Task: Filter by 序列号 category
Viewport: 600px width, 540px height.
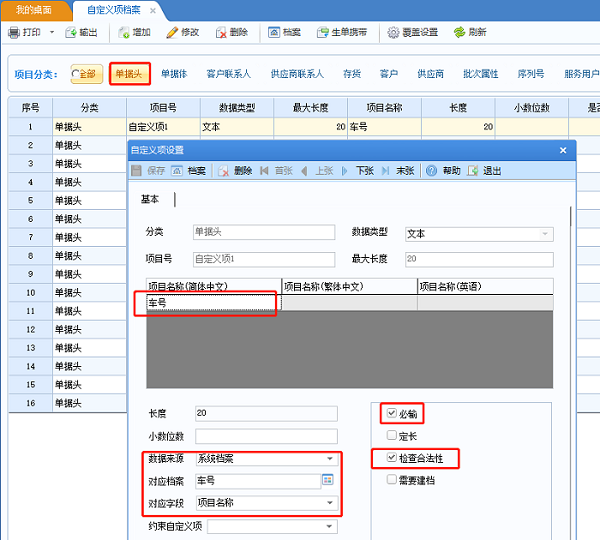Action: (531, 74)
